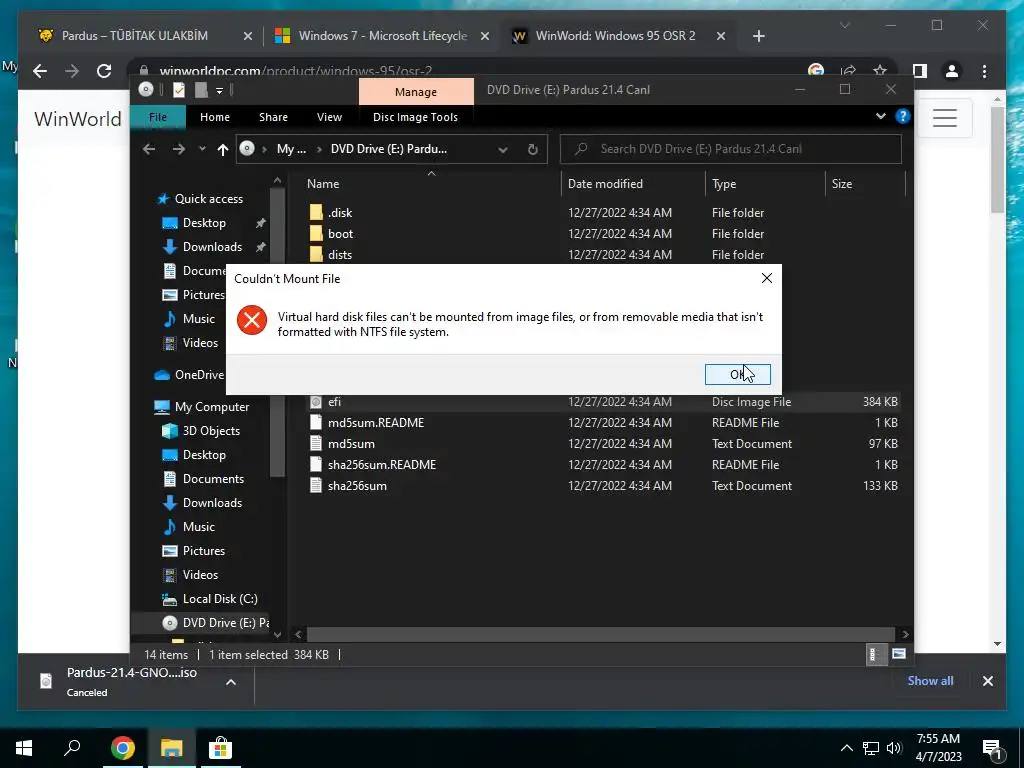Open Microsoft Store from taskbar

220,748
